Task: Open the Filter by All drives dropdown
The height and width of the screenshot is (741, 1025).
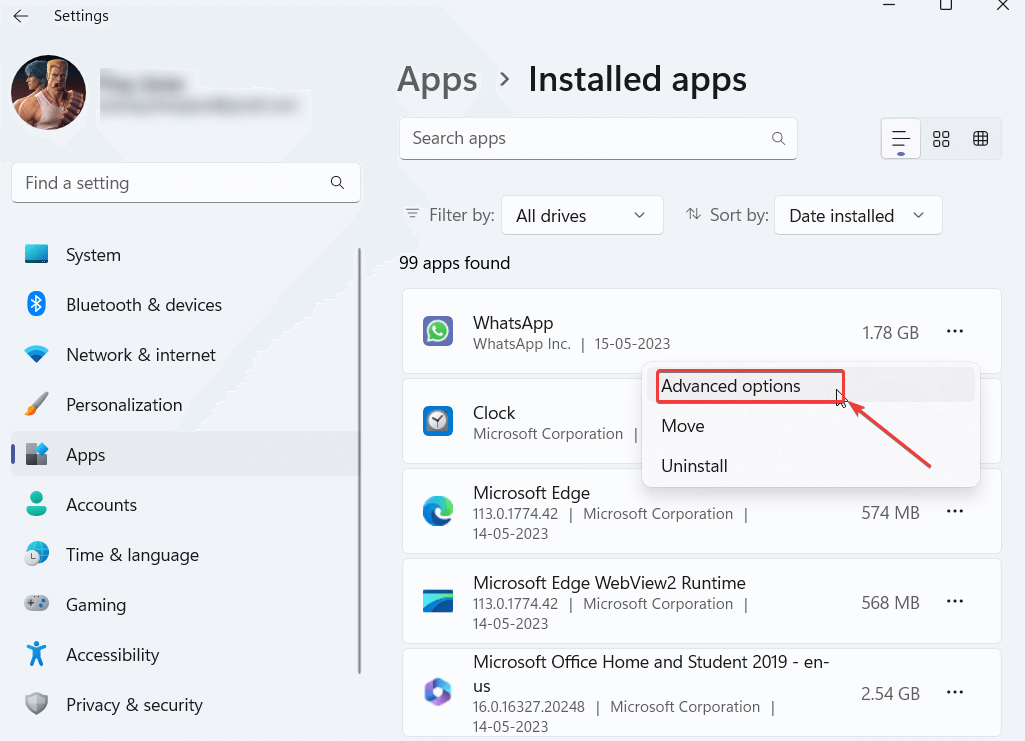Action: tap(582, 216)
